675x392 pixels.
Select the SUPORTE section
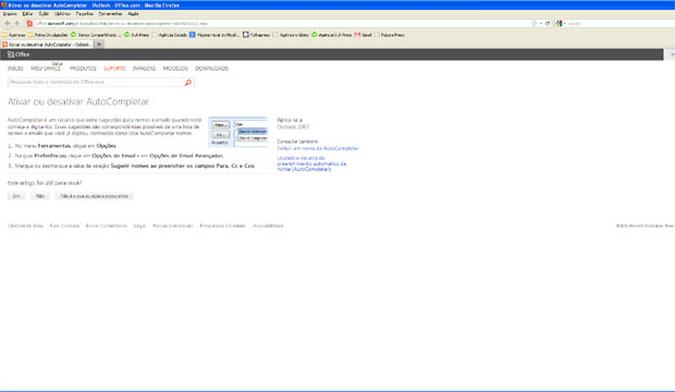click(x=115, y=68)
